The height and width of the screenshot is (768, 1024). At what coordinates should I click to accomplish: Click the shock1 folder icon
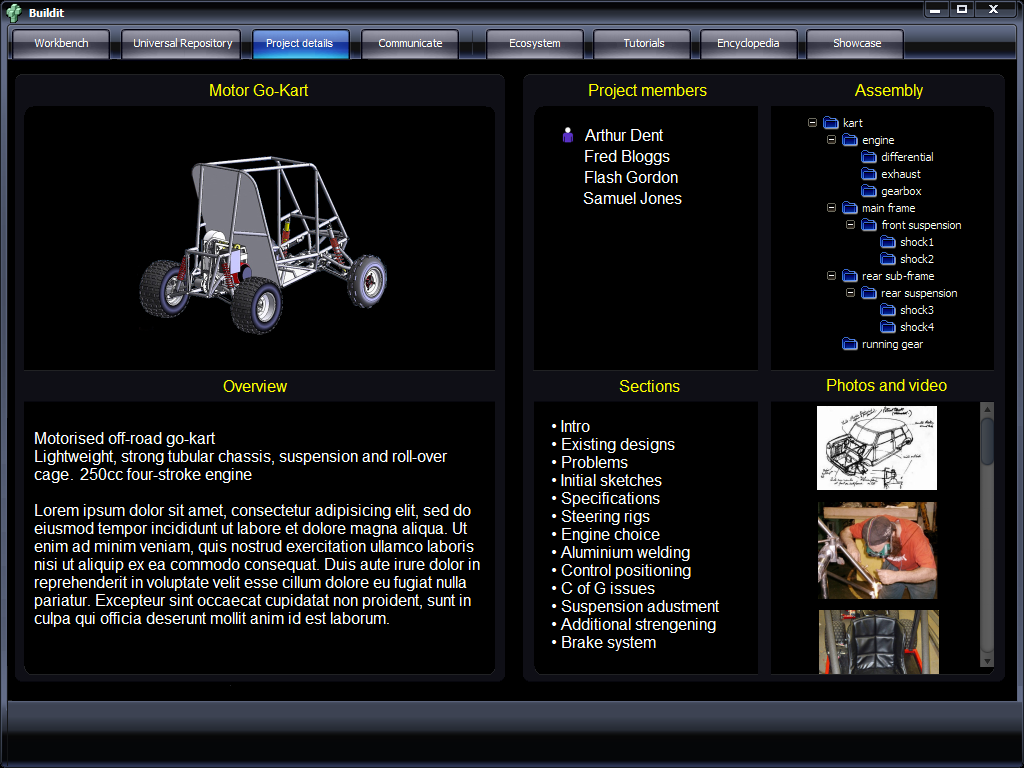887,242
